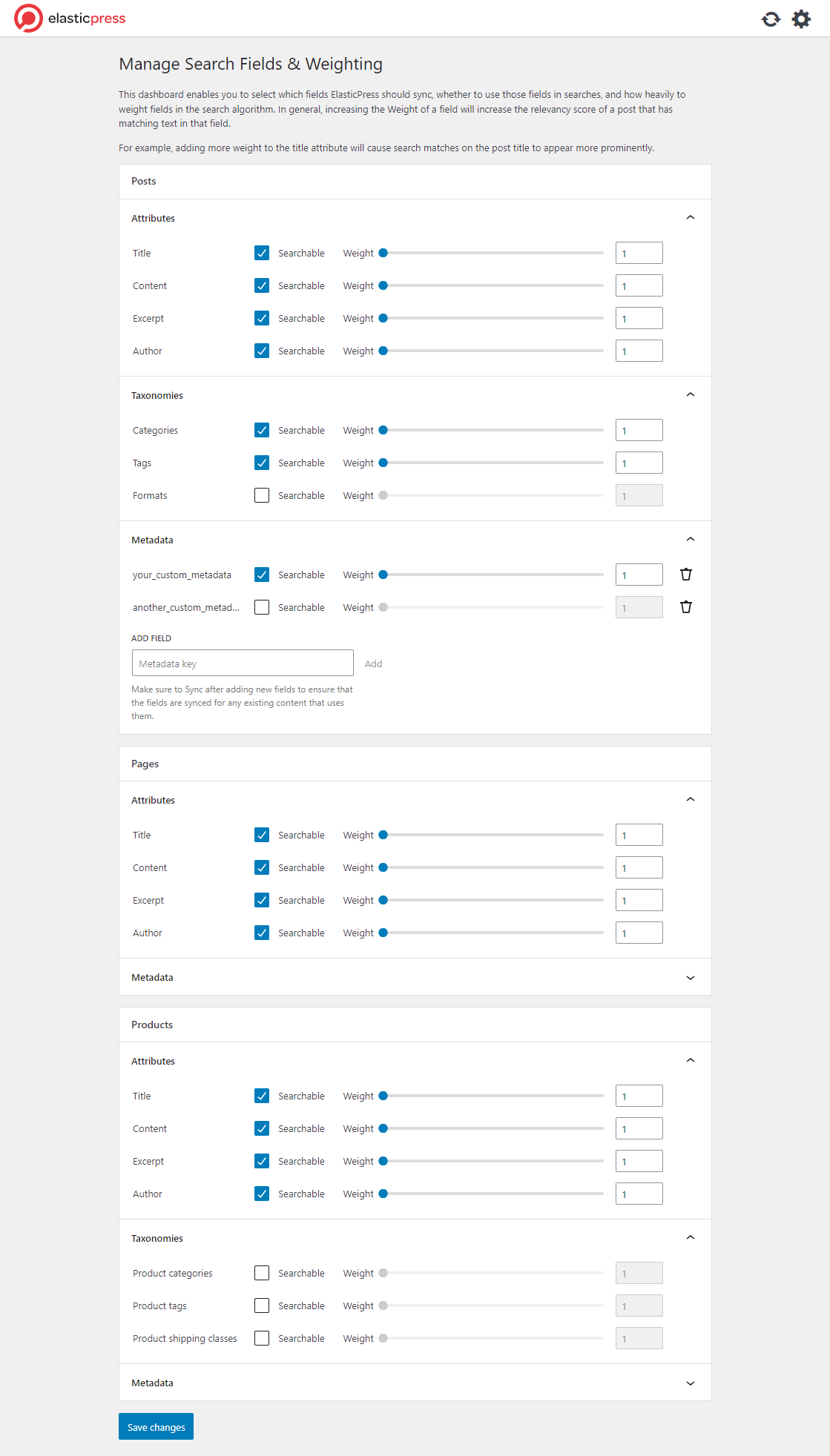Delete the another_custom_metadata field via trash icon
Screen dimensions: 830x1456
click(686, 607)
